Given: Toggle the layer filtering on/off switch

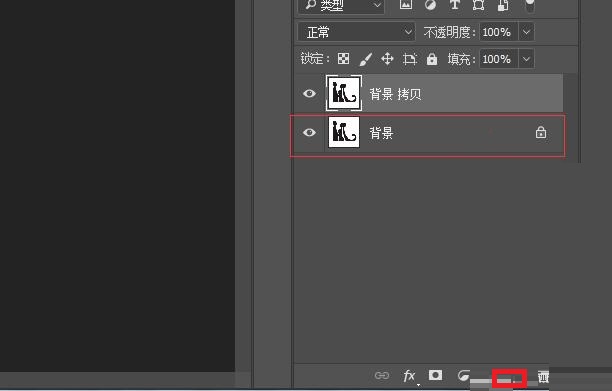Looking at the screenshot, I should [x=529, y=5].
